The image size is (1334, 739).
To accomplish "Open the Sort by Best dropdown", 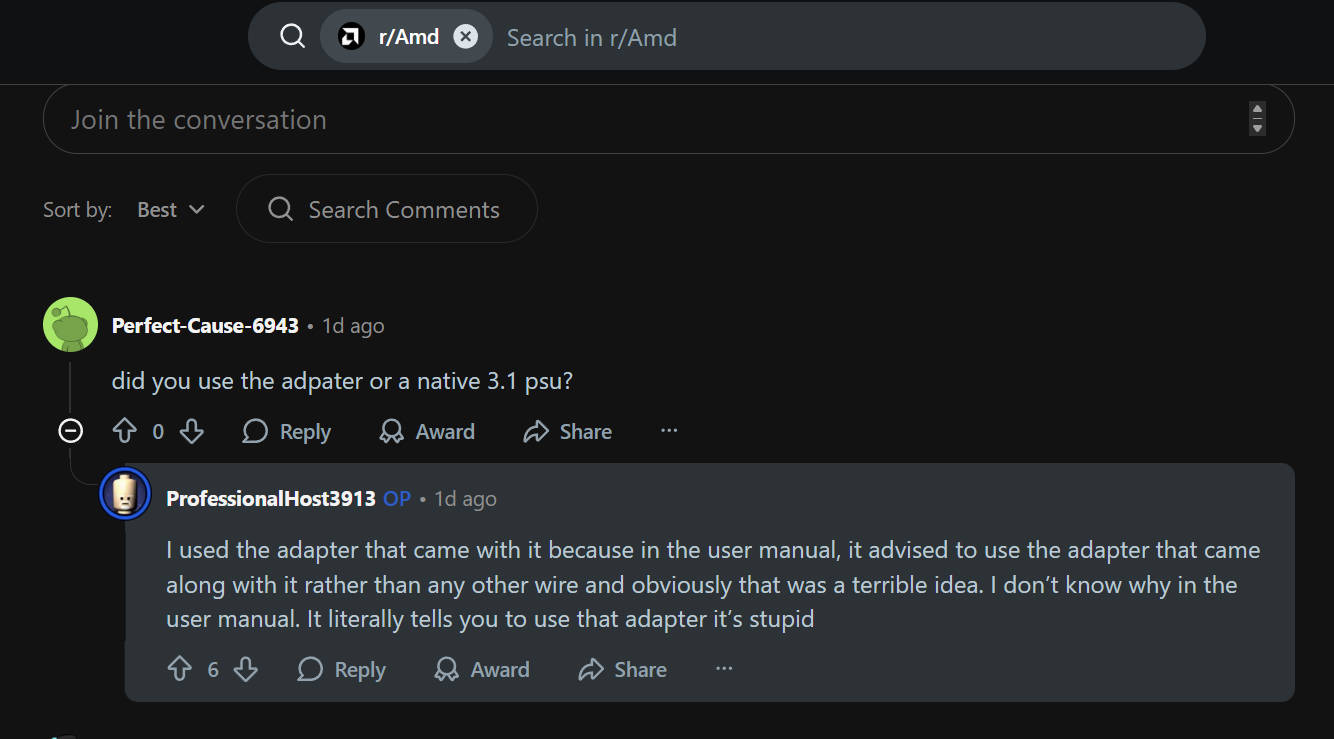I will [170, 210].
